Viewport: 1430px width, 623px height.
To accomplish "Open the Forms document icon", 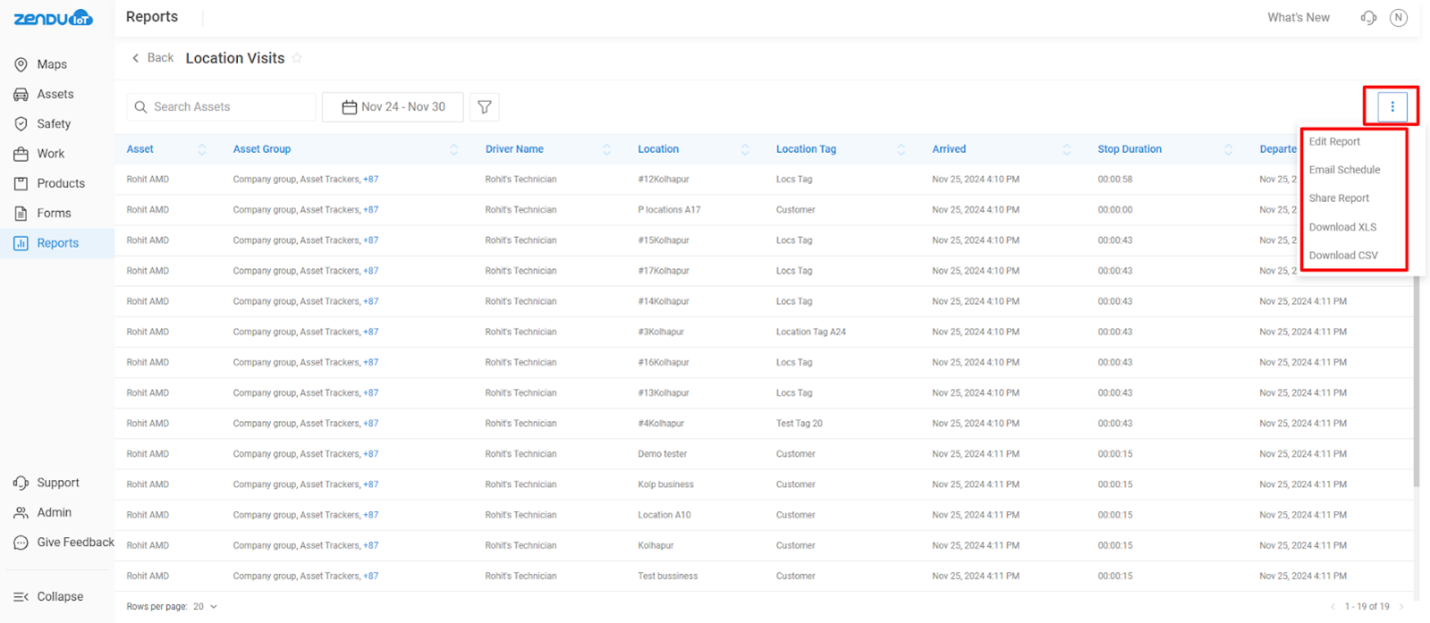I will [21, 213].
